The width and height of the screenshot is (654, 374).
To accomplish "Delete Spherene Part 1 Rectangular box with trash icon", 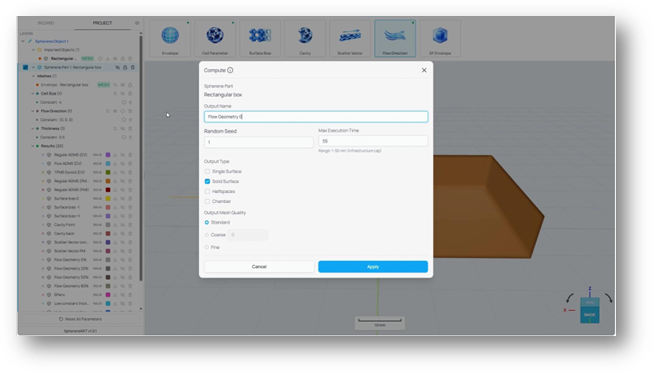I will click(x=133, y=67).
